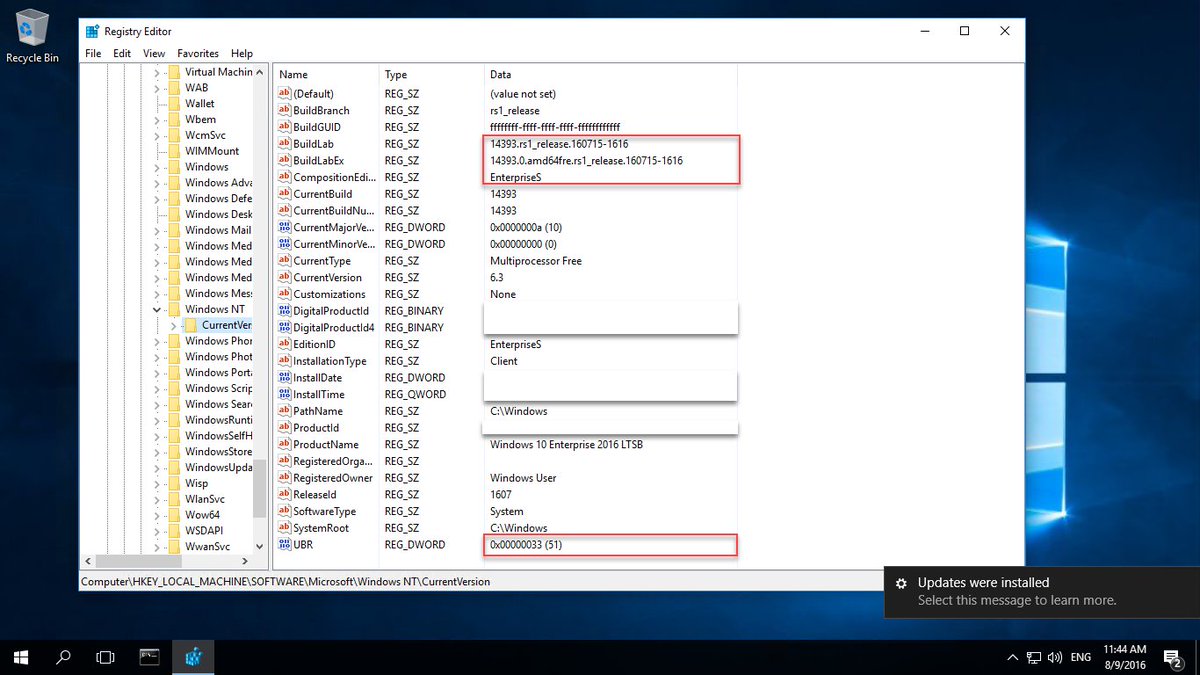Click the CurrentMajorVersionNumber DWORD icon
Screen dimensions: 1200x675
tap(284, 227)
